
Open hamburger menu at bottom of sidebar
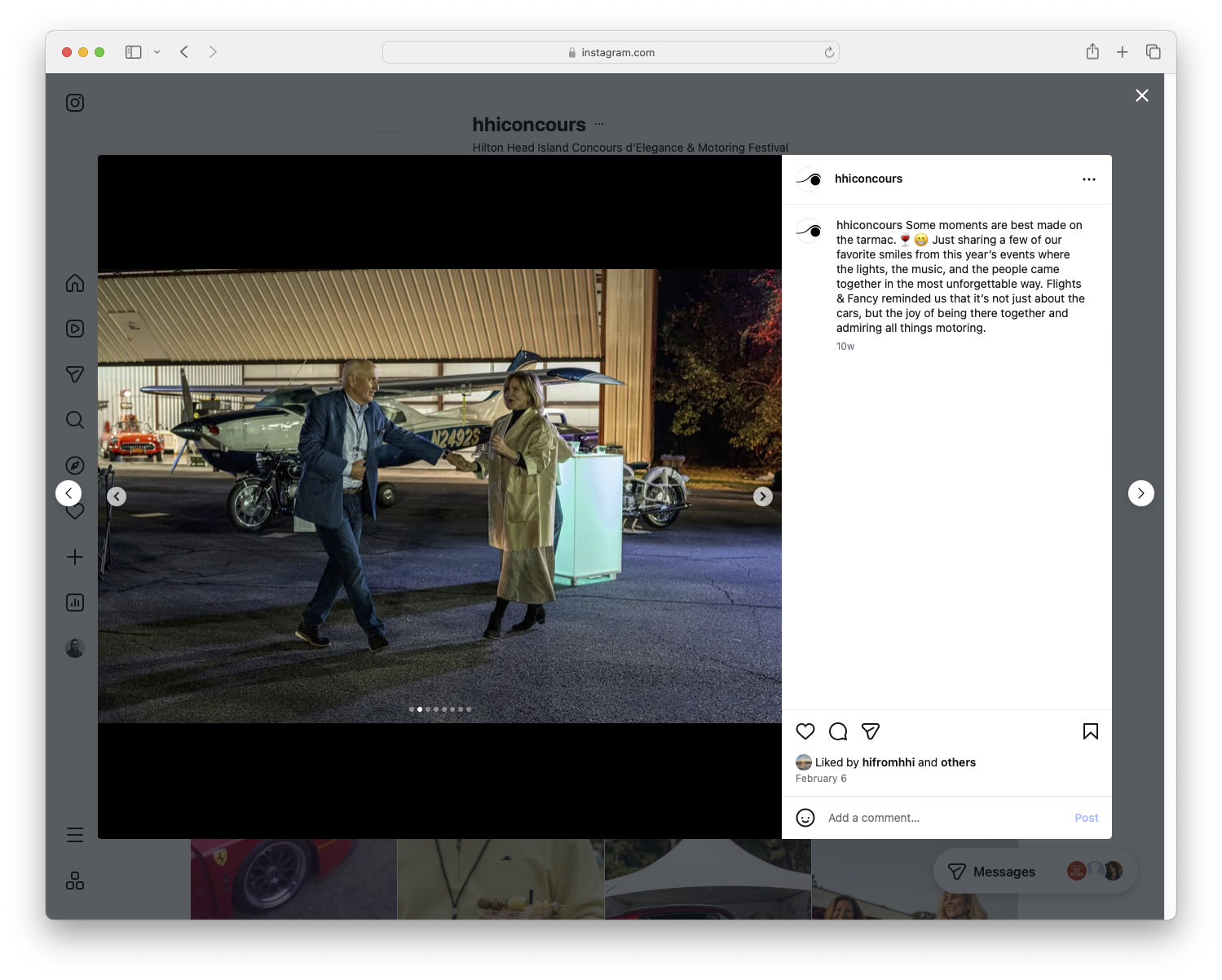click(x=74, y=834)
